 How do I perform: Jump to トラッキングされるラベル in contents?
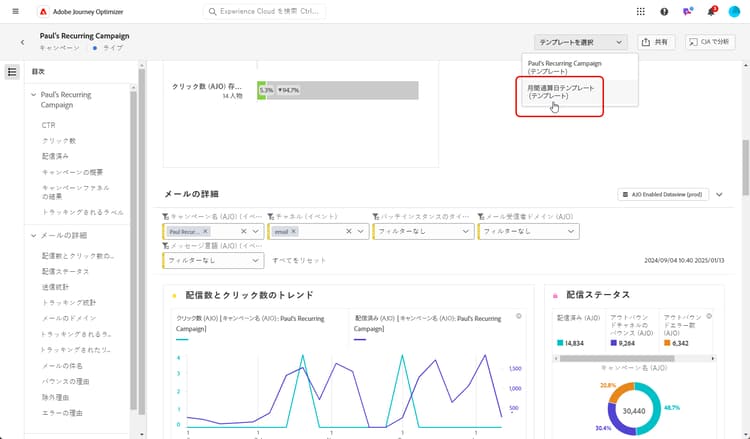coord(83,212)
